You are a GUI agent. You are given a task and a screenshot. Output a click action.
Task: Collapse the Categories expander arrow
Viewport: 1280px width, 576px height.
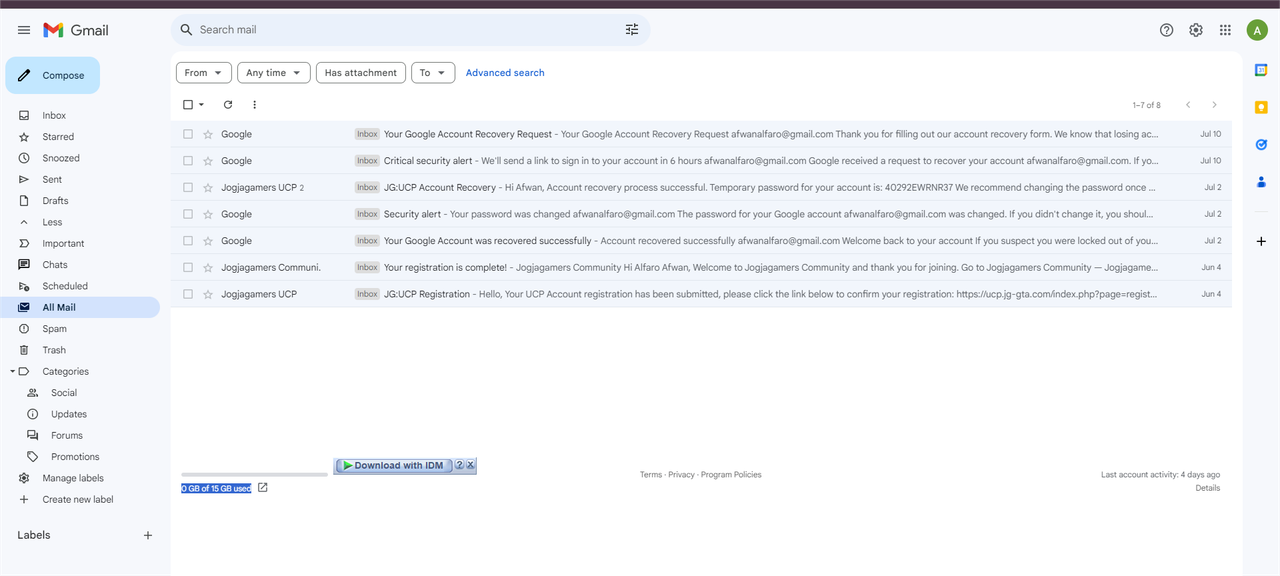pos(12,371)
